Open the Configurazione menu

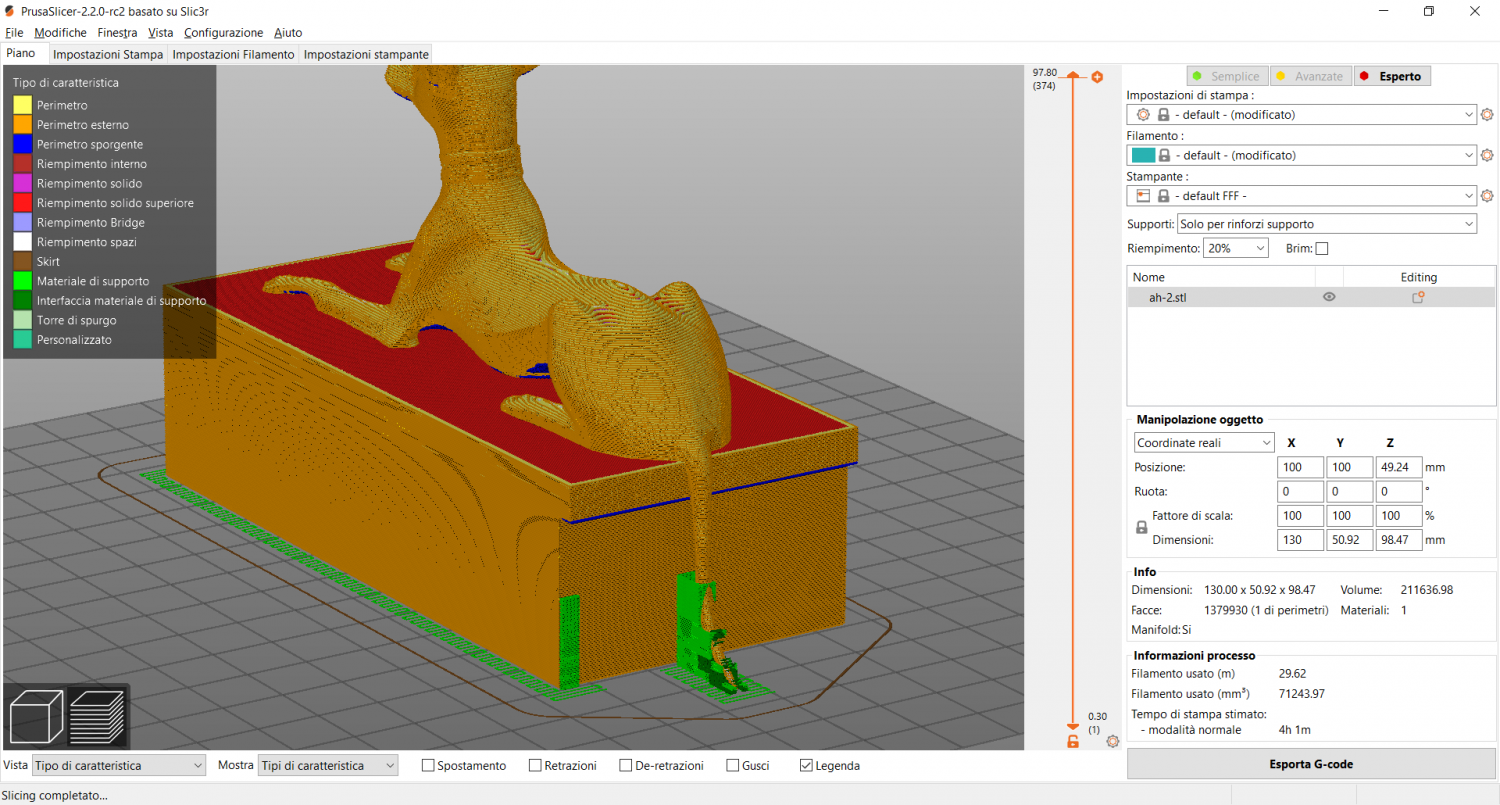click(223, 33)
